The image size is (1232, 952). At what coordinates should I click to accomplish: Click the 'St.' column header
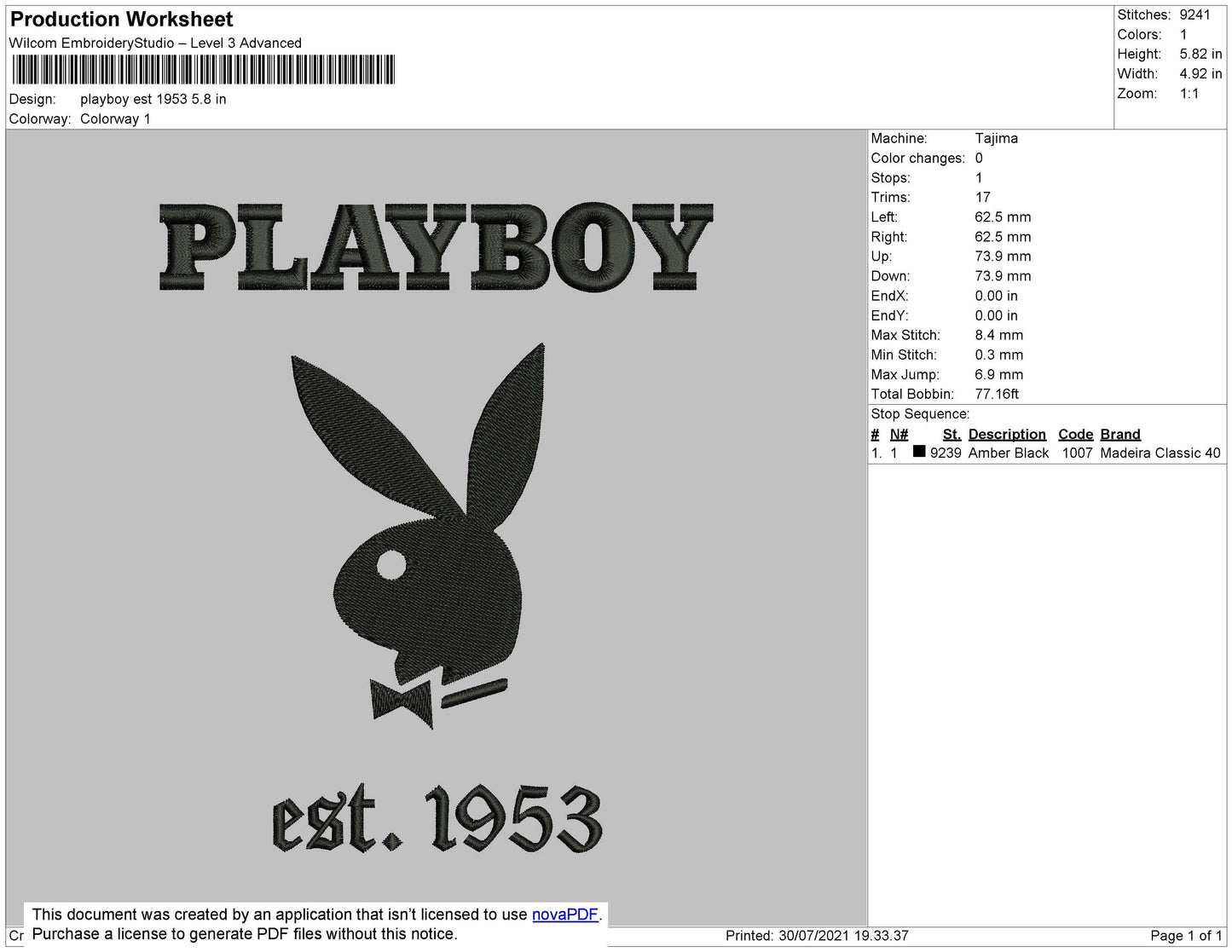click(x=951, y=434)
